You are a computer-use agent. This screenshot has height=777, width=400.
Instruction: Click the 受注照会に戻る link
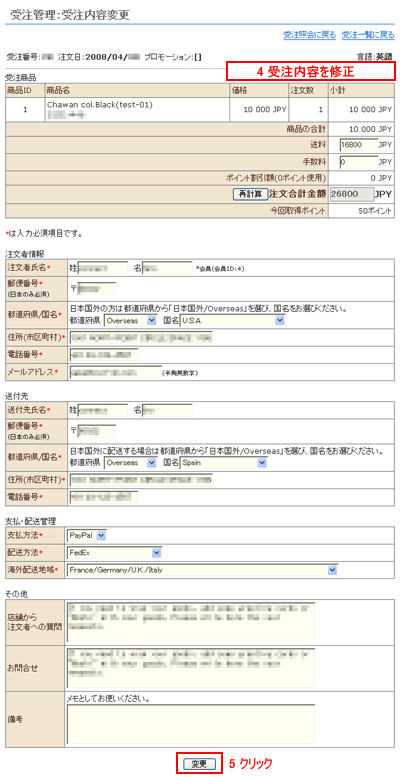[310, 35]
